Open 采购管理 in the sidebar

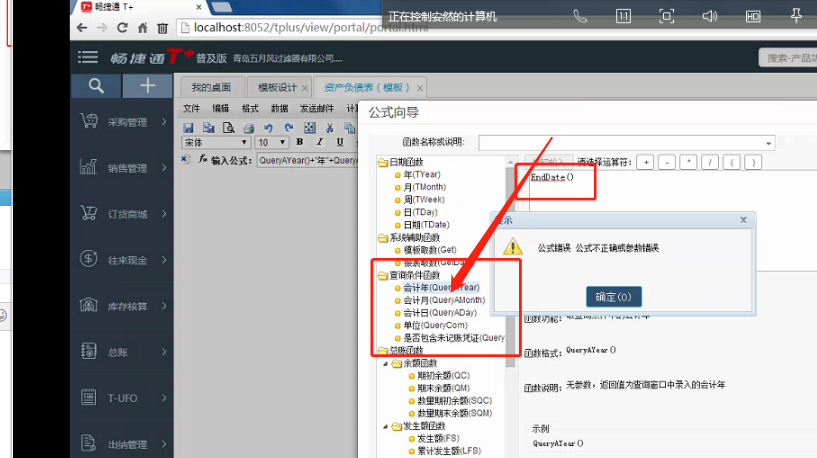pos(122,122)
